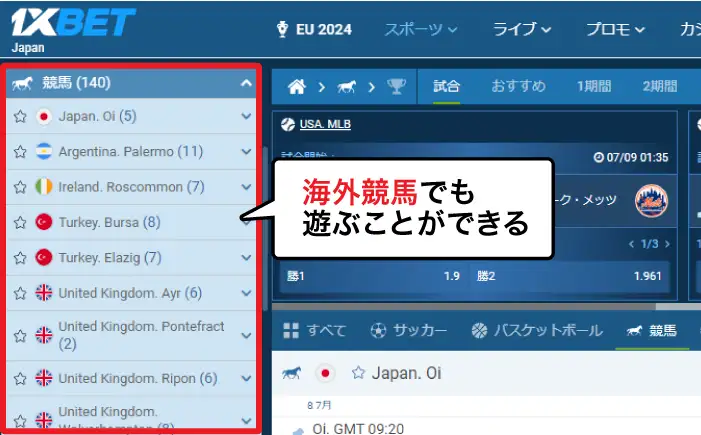Select the おすすめ tab
The width and height of the screenshot is (701, 435).
click(x=519, y=86)
